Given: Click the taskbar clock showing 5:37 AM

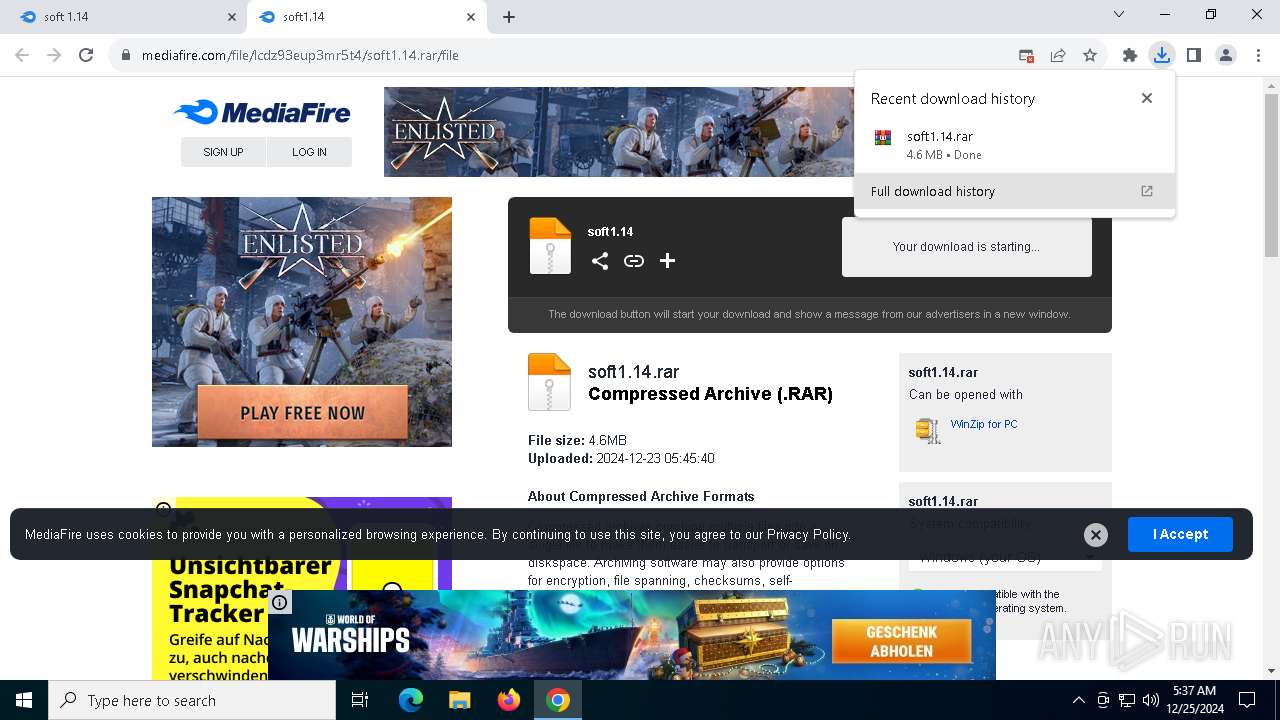Looking at the screenshot, I should pos(1194,700).
